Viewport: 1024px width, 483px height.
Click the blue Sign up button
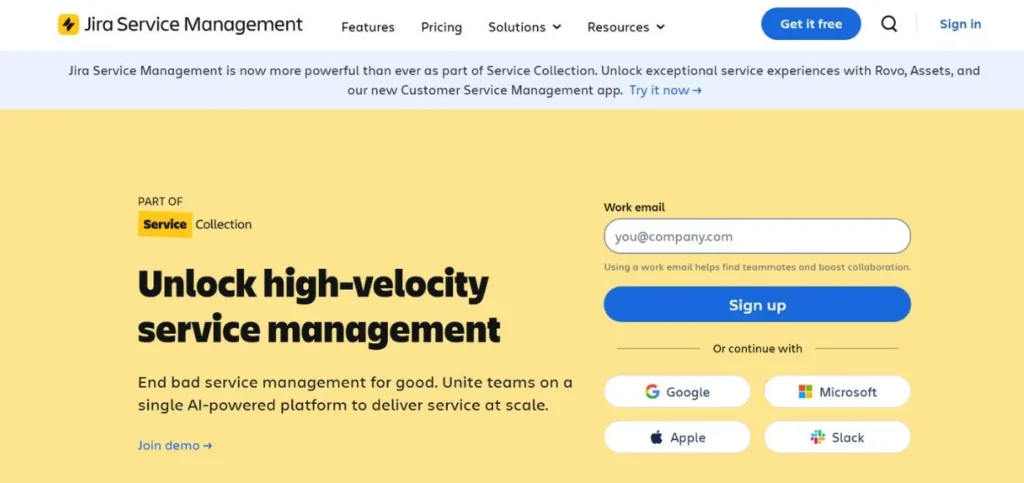[757, 305]
